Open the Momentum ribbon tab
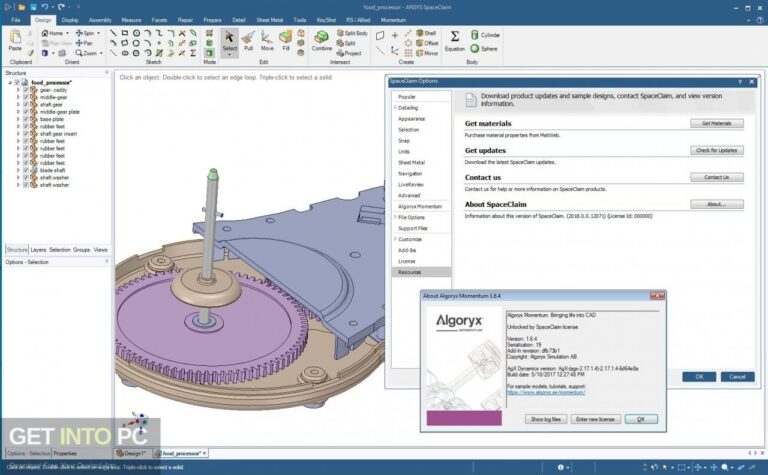 click(393, 20)
